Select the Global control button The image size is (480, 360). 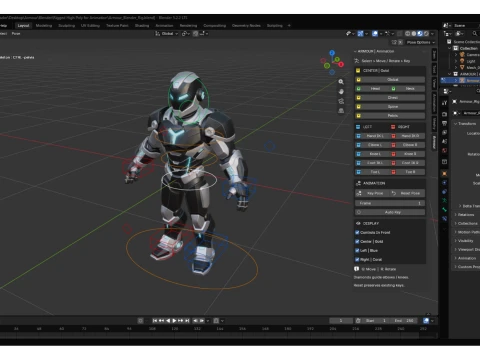click(390, 80)
